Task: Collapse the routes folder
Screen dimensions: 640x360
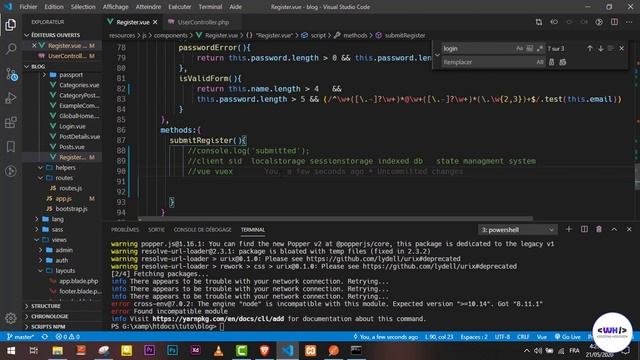Action: tap(64, 178)
